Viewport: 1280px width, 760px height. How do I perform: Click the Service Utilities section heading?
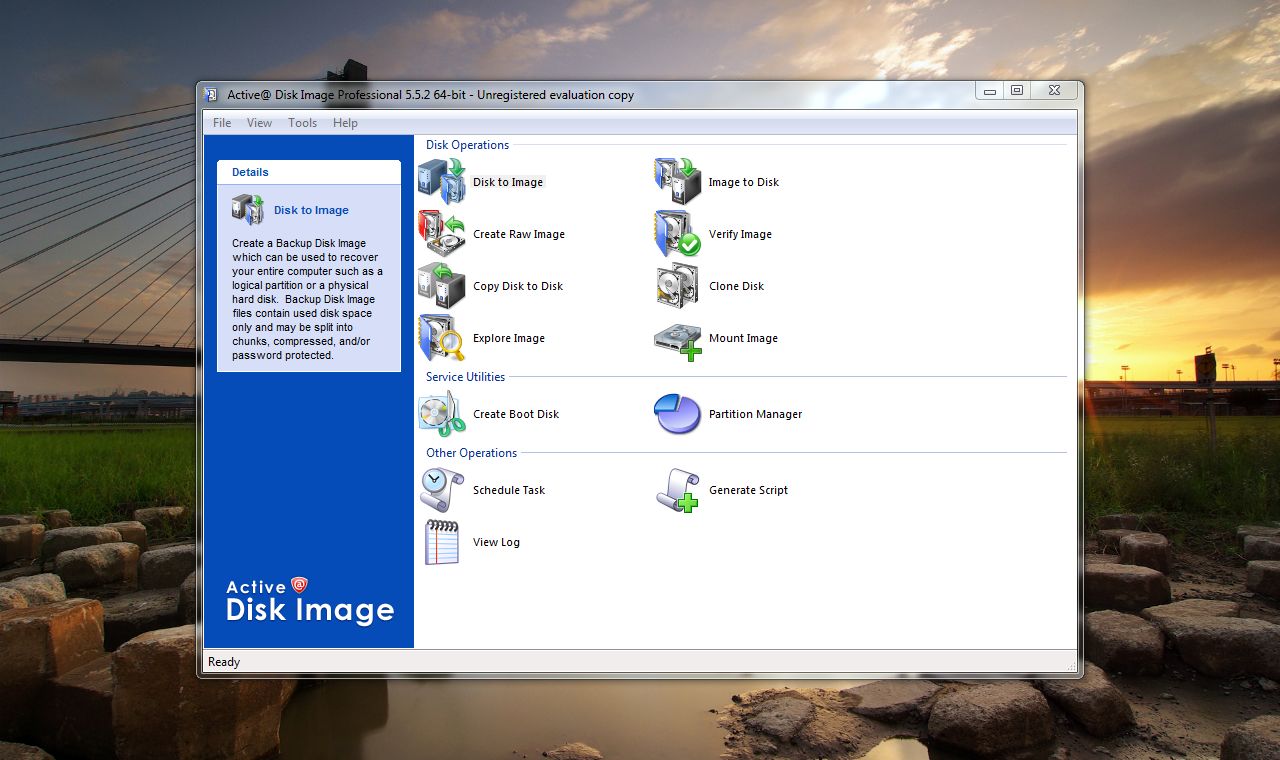465,377
